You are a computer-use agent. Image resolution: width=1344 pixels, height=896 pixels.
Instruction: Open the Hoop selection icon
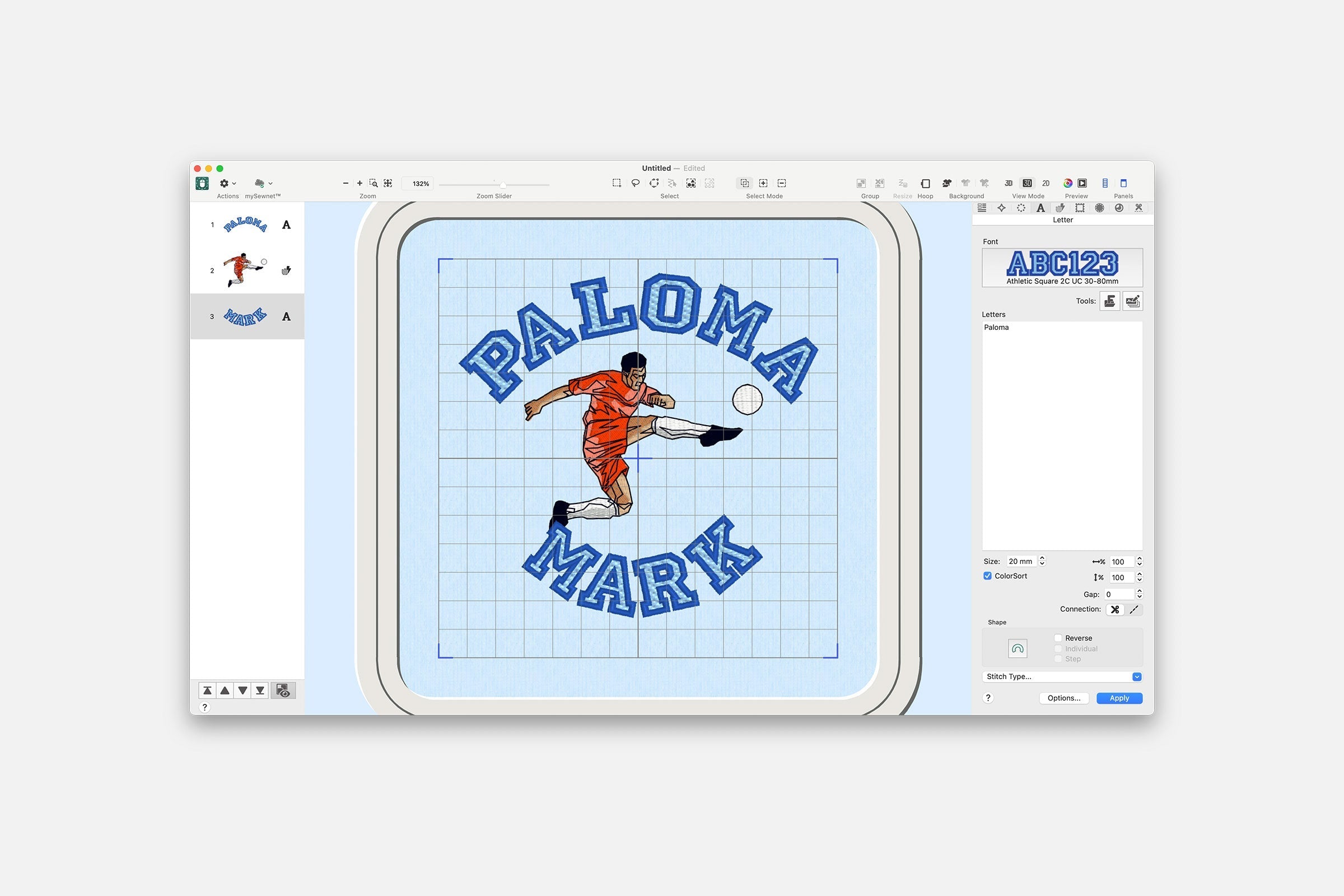click(925, 184)
